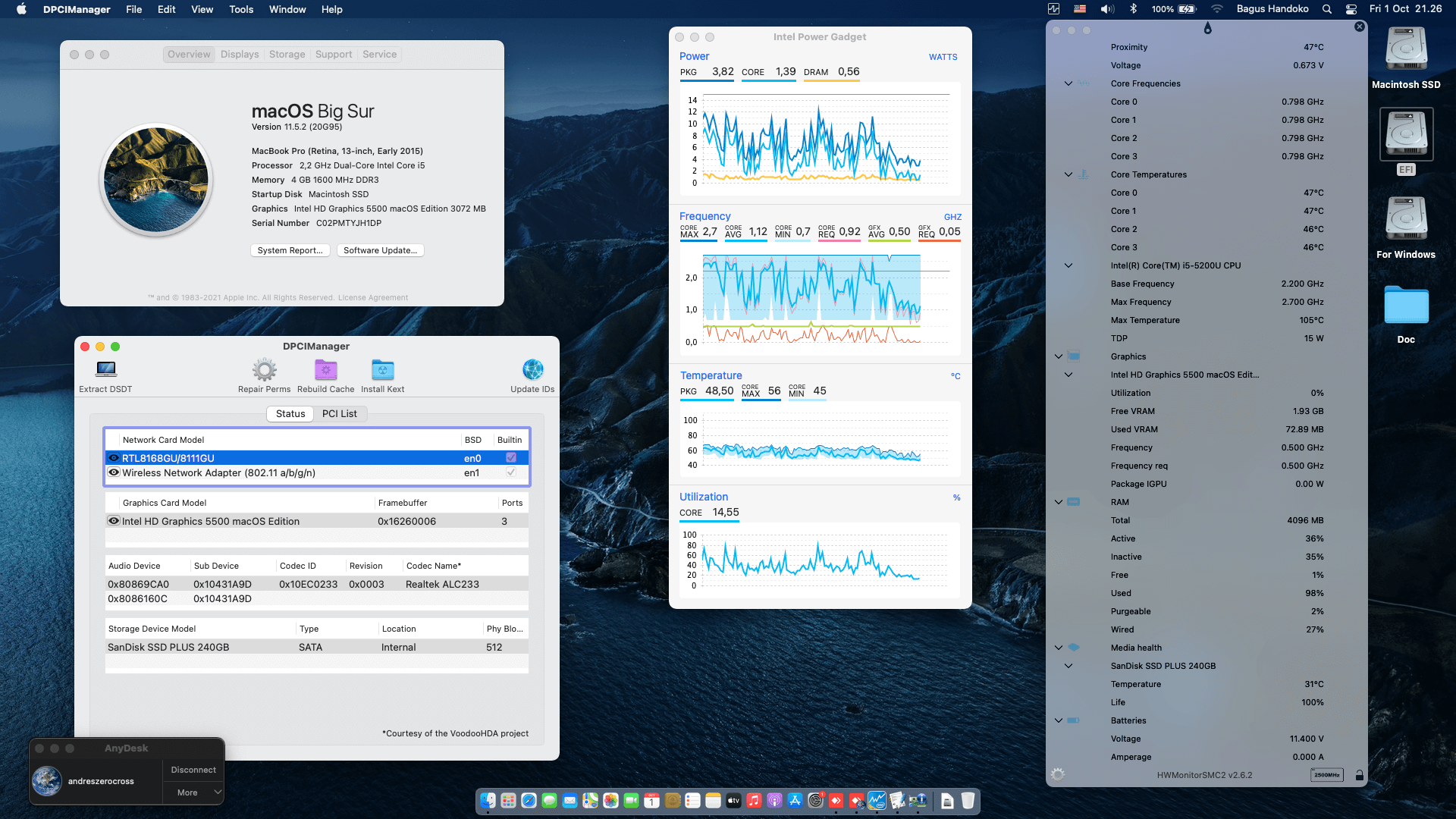
Task: Open Messages from the Dock
Action: click(x=549, y=800)
